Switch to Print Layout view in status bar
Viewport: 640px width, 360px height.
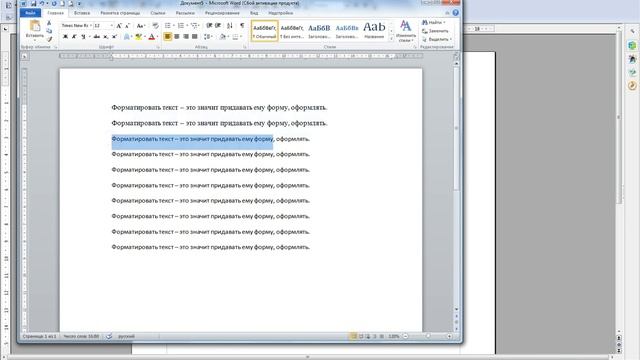pyautogui.click(x=353, y=336)
